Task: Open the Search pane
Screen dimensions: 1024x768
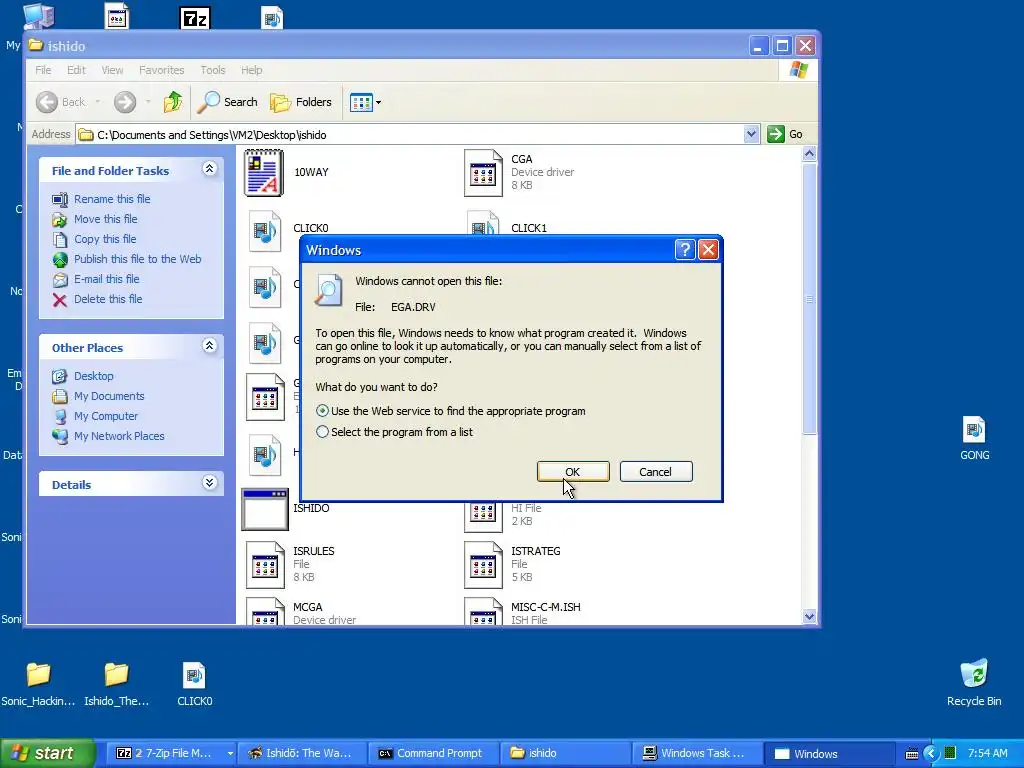Action: pos(228,102)
